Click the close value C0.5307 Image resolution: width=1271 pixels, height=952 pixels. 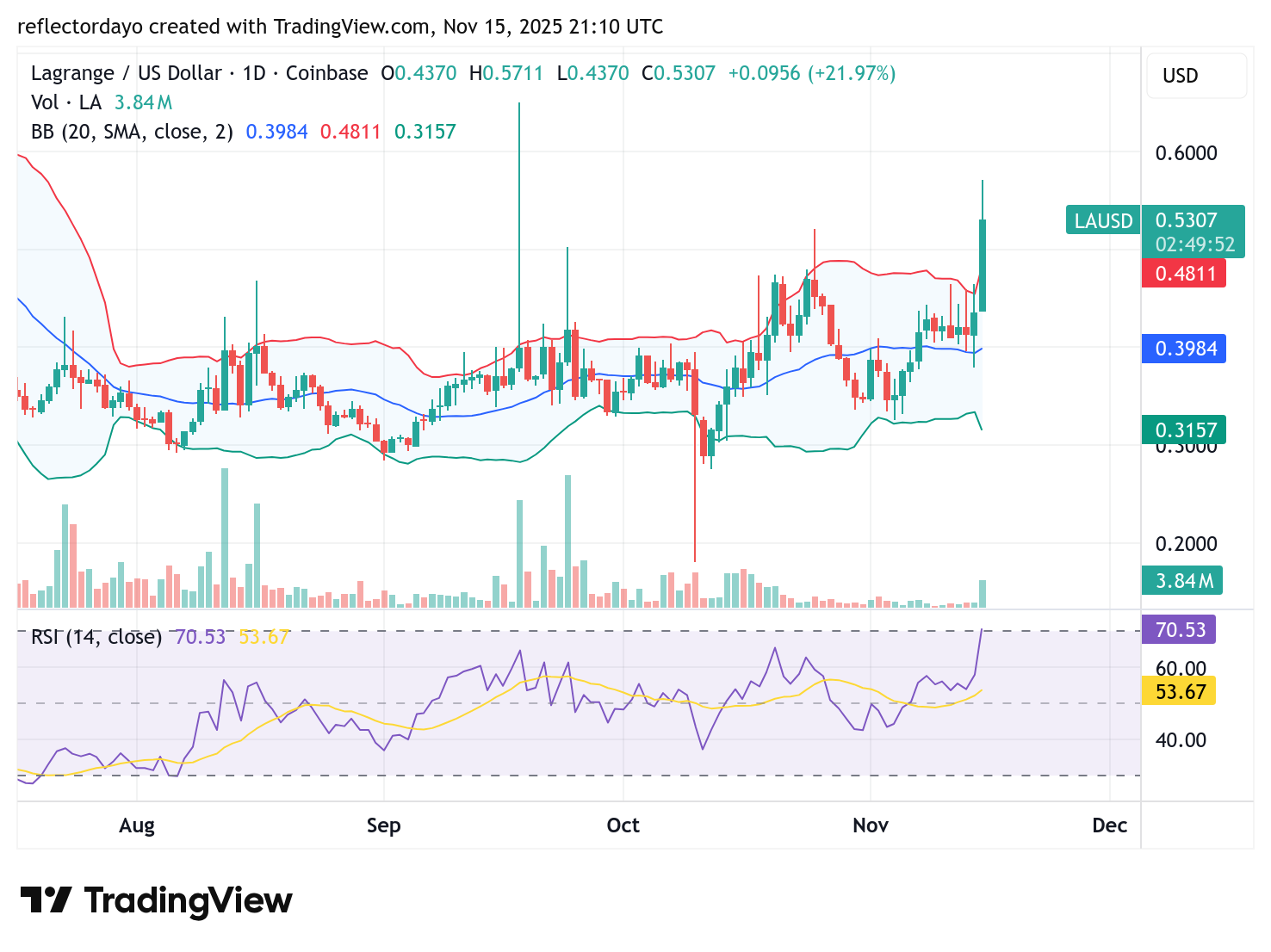[x=679, y=73]
